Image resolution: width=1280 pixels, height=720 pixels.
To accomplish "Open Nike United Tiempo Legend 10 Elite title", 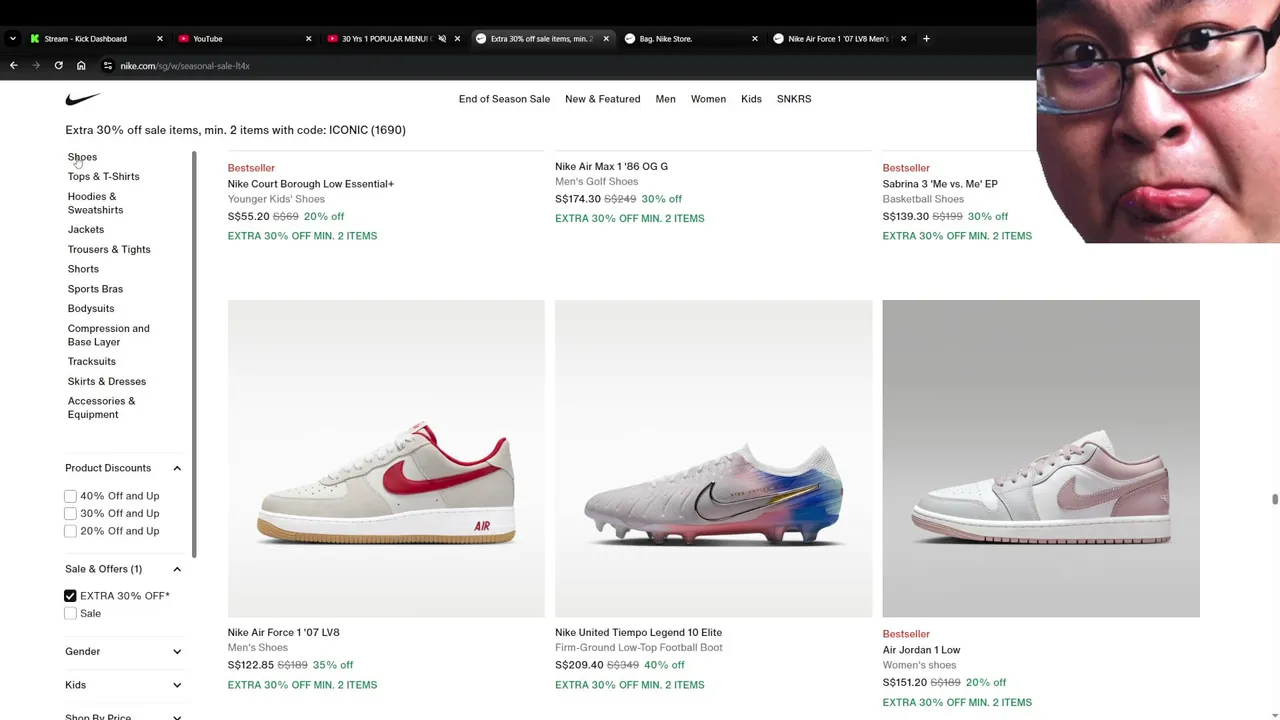I will (x=638, y=633).
